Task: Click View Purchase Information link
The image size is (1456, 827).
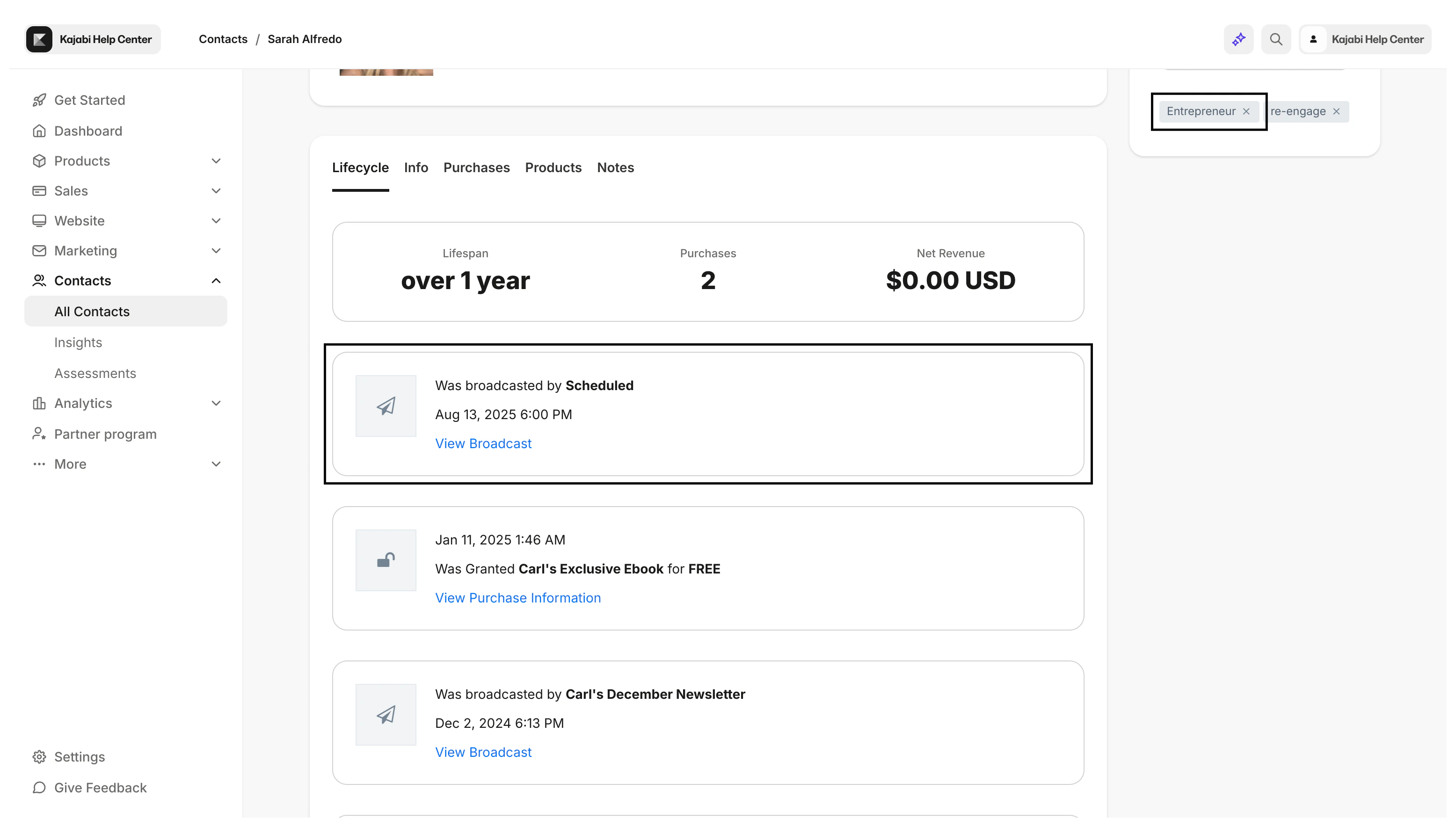Action: pos(517,597)
